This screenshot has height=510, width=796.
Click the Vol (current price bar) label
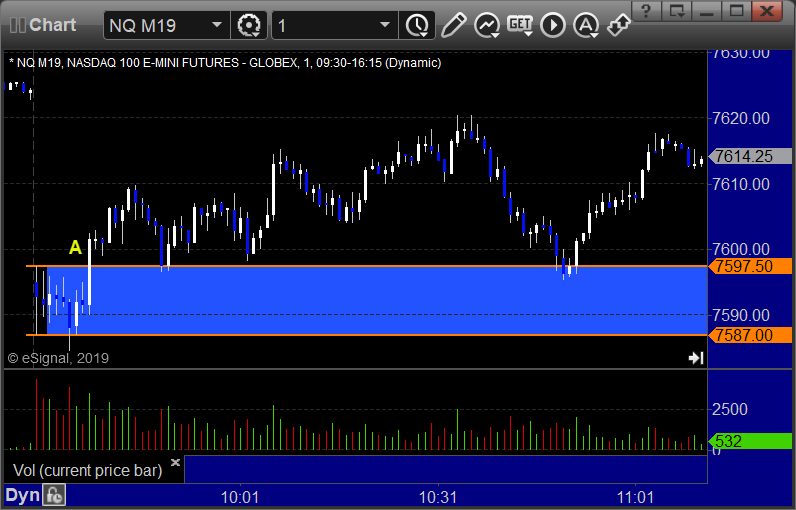pyautogui.click(x=87, y=470)
